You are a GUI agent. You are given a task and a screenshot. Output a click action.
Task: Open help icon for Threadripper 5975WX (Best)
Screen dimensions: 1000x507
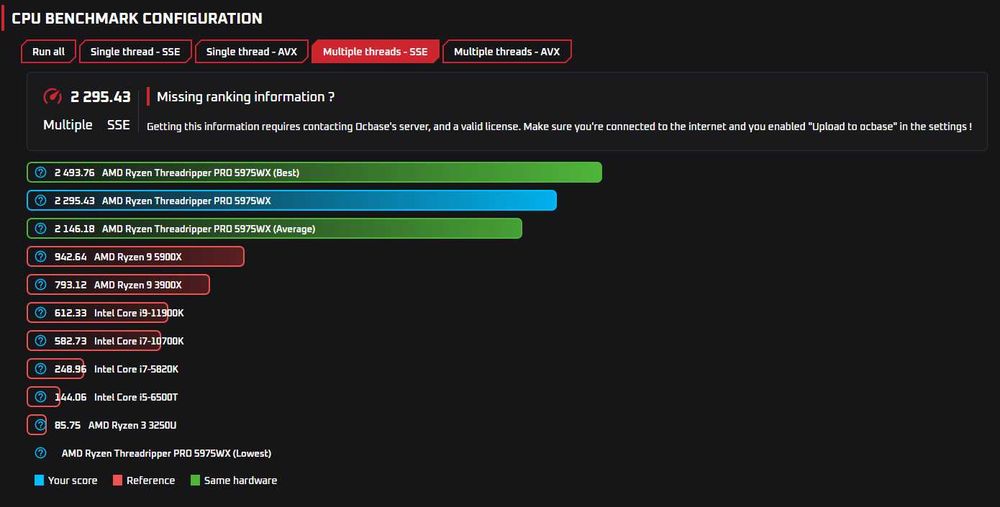[x=40, y=172]
